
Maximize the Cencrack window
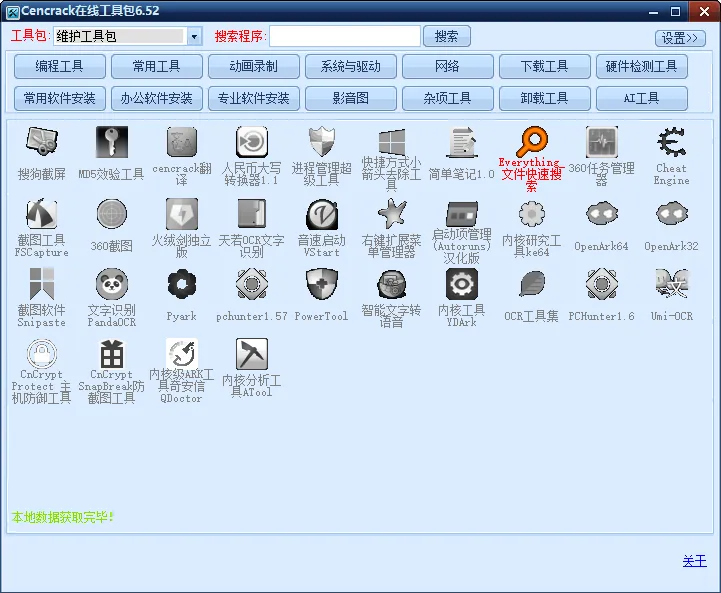[675, 11]
